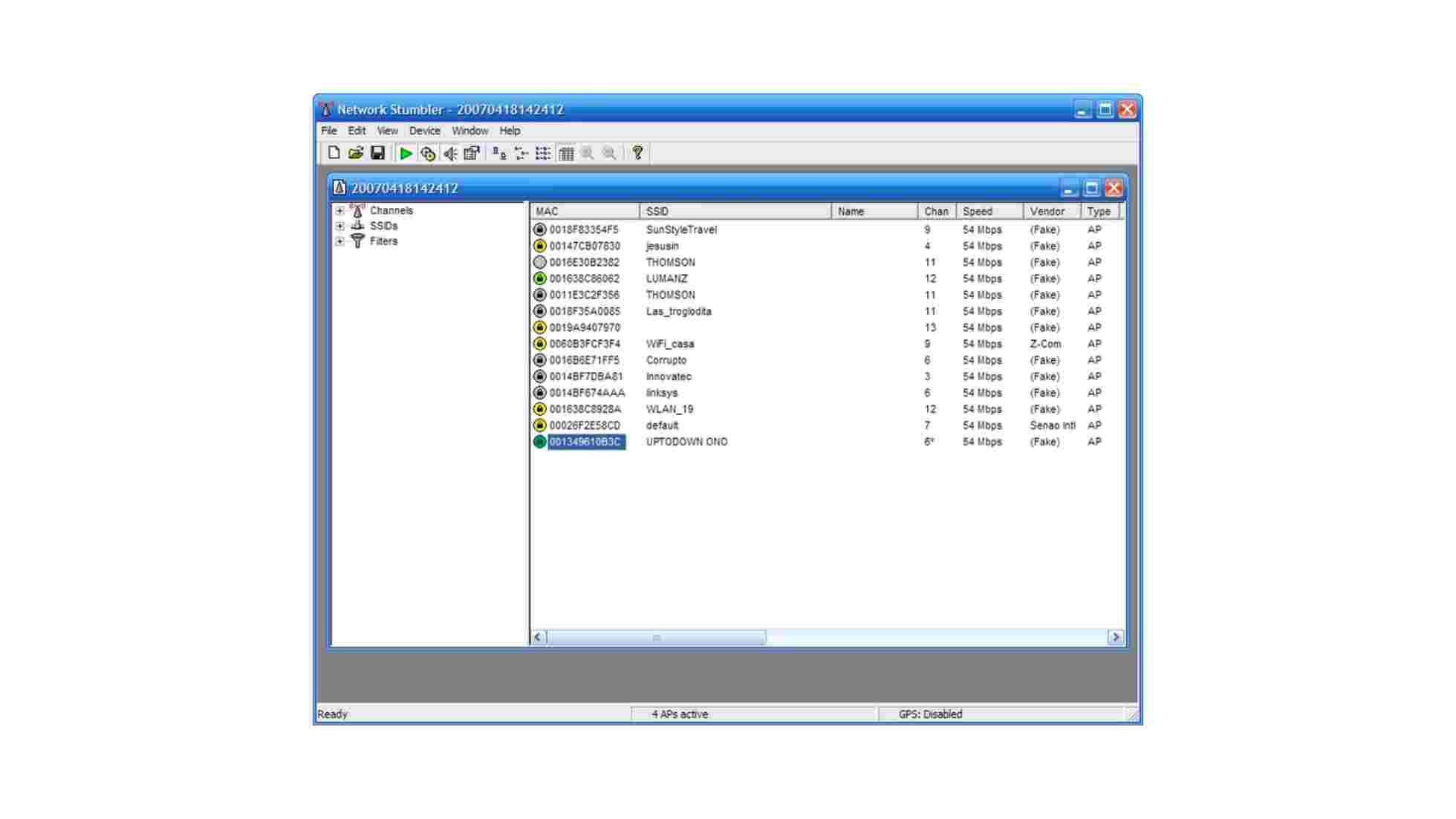Select MAC address 0019A9407970

[585, 327]
